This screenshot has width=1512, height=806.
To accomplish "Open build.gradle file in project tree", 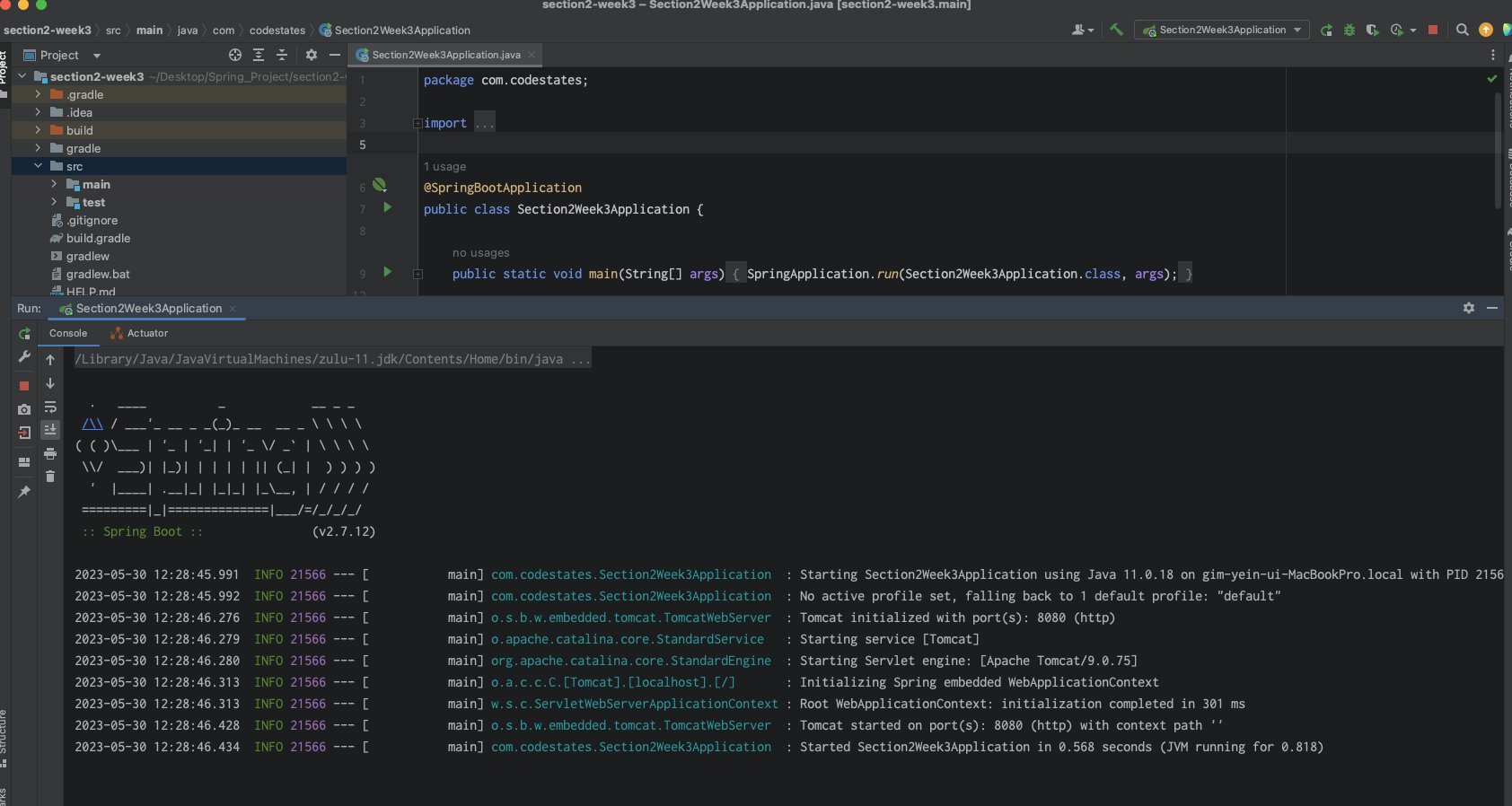I will coord(98,238).
